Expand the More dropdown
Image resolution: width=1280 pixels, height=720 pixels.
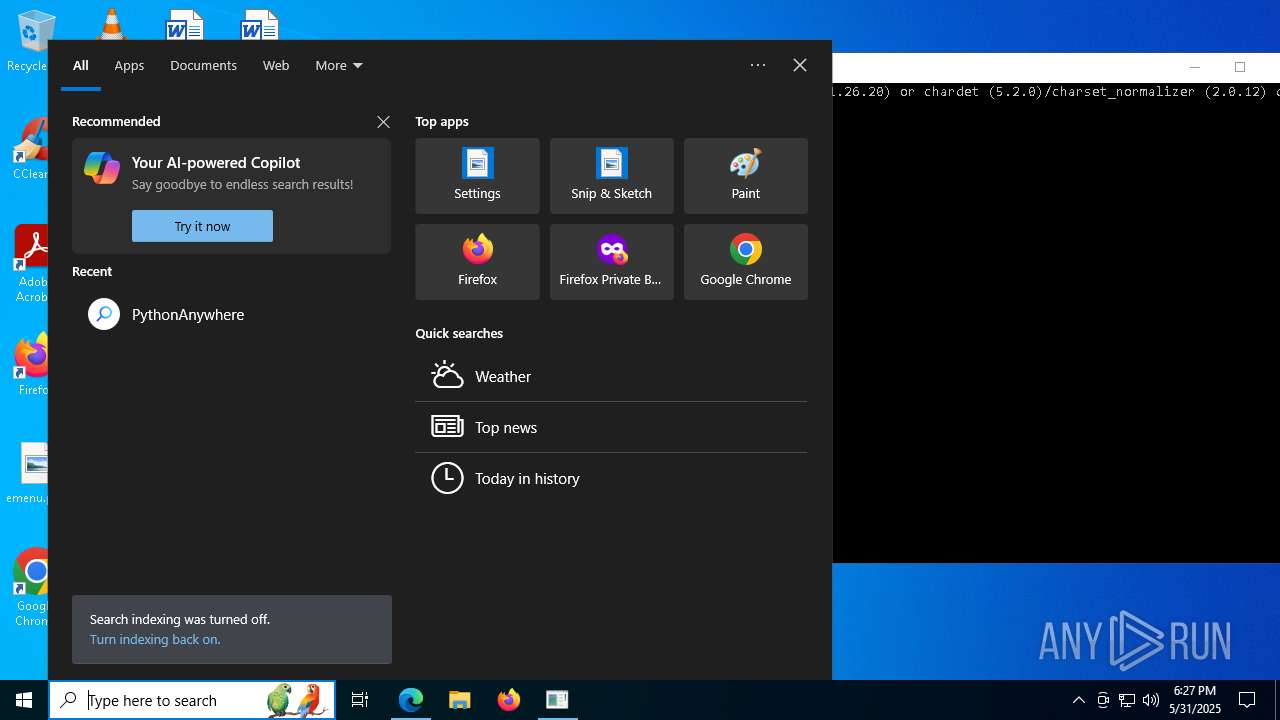coord(339,66)
